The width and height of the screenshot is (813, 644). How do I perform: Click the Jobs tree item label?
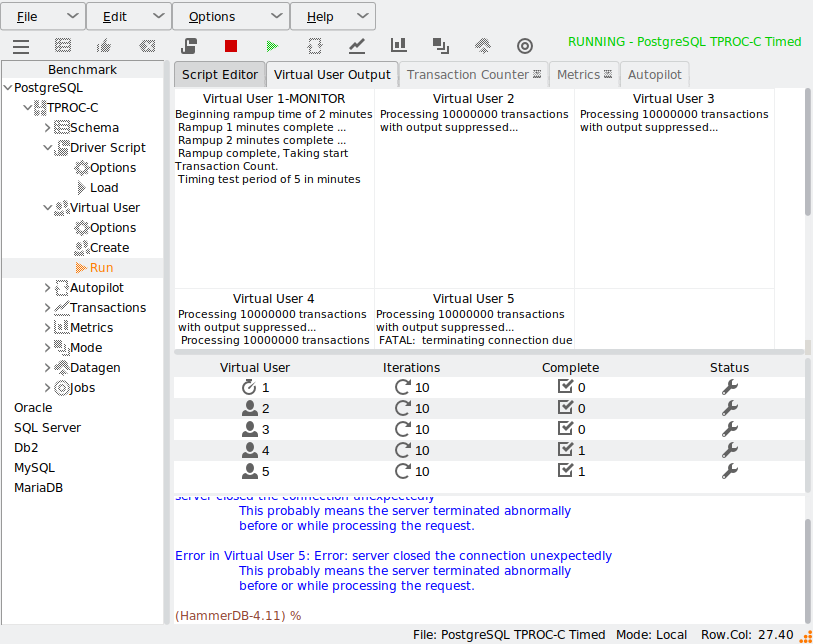82,388
